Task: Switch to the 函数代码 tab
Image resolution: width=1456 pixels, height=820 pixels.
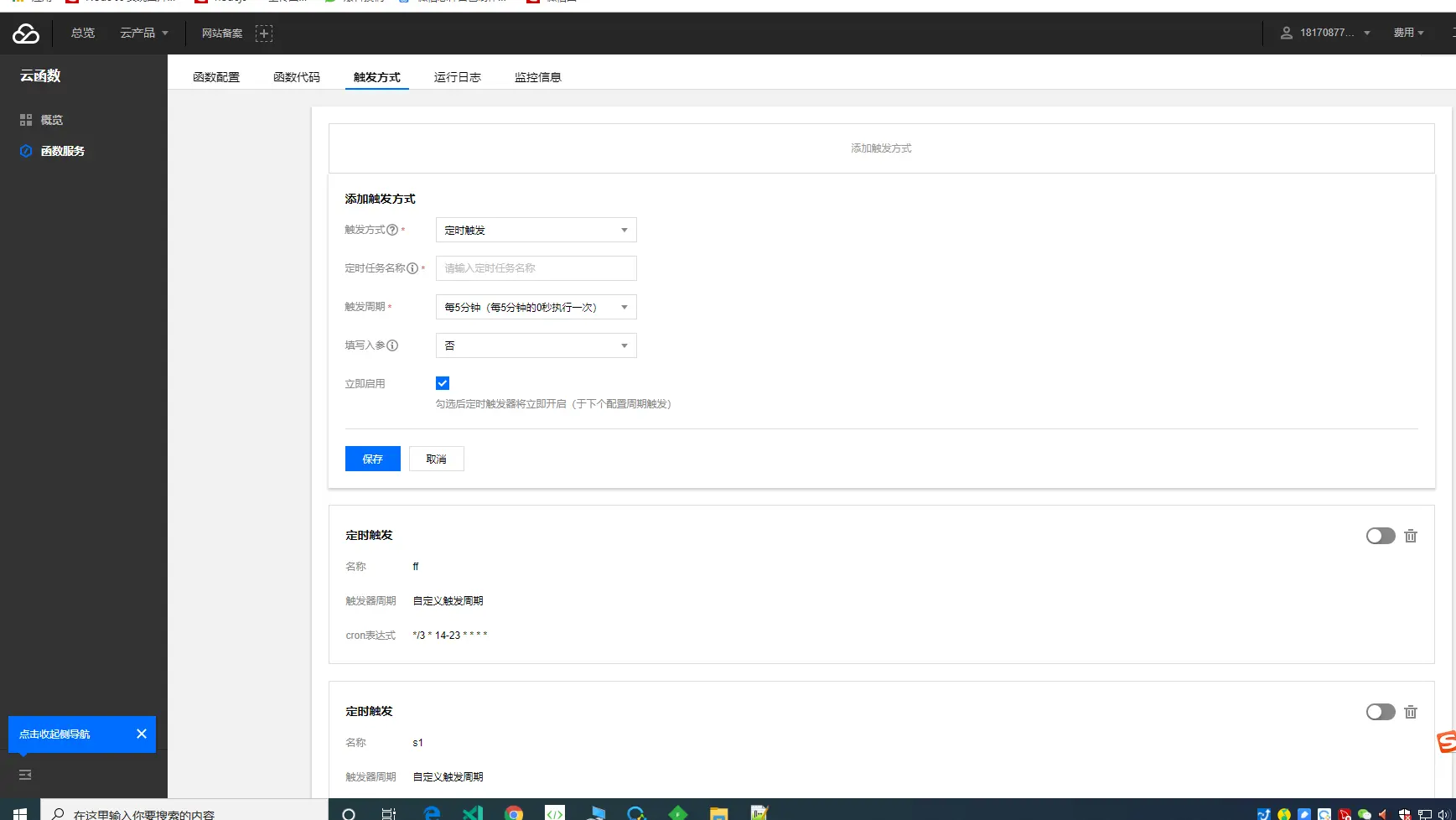Action: click(x=297, y=77)
